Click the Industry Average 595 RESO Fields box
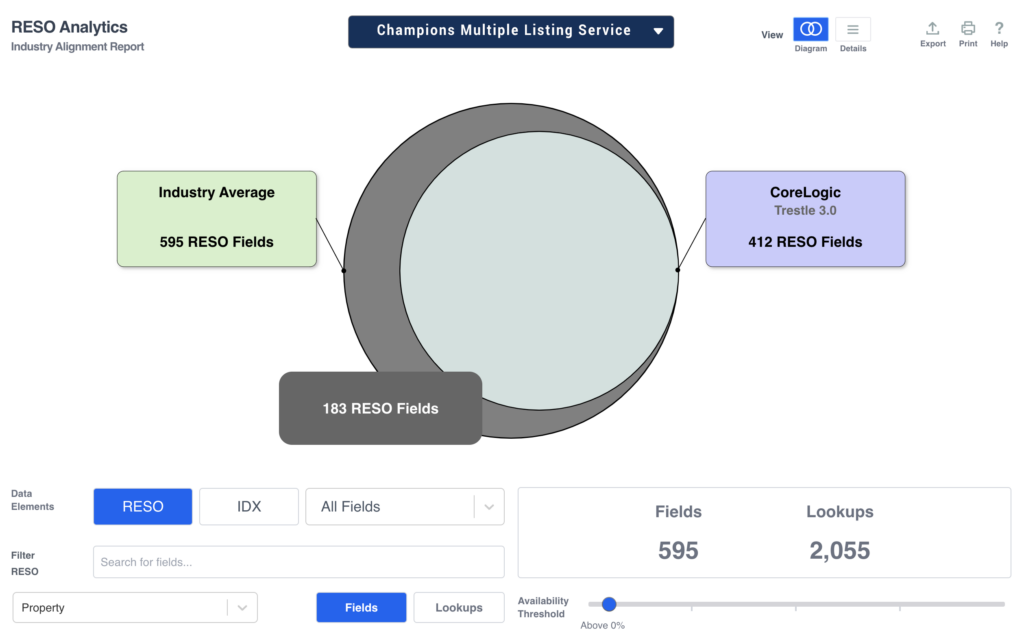This screenshot has width=1024, height=640. coord(217,218)
